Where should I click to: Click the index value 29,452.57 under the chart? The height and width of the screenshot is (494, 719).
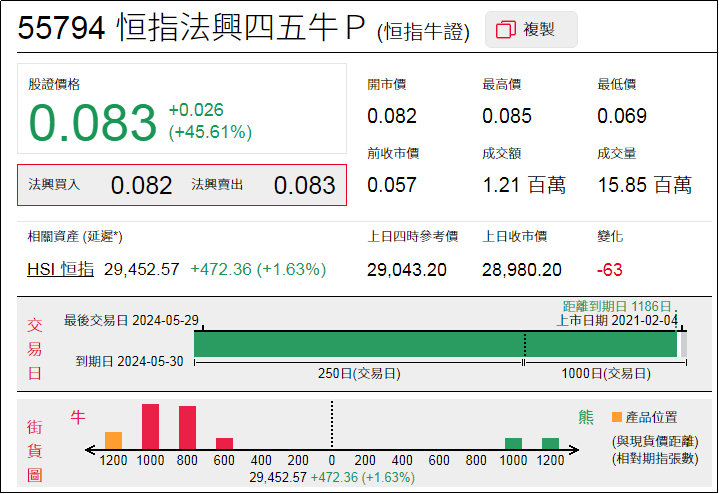tap(278, 477)
